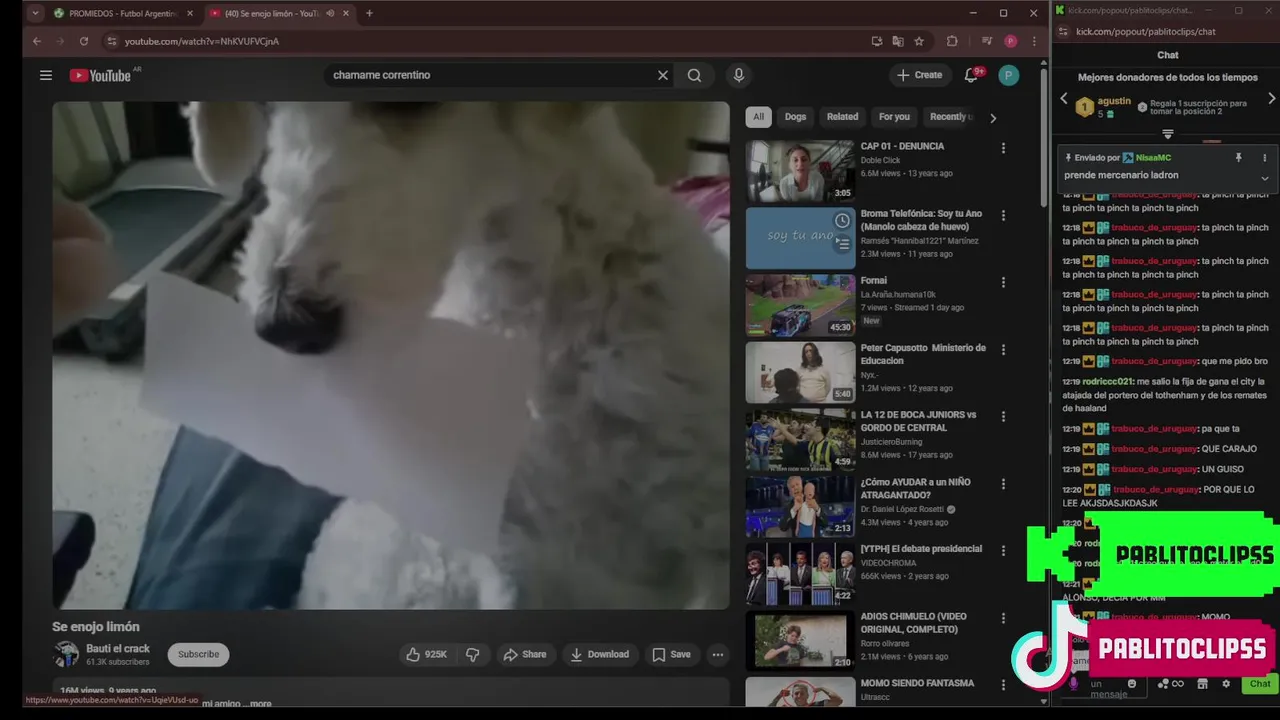1280x720 pixels.
Task: Expand the pinned message in Kick chat
Action: click(x=1264, y=178)
